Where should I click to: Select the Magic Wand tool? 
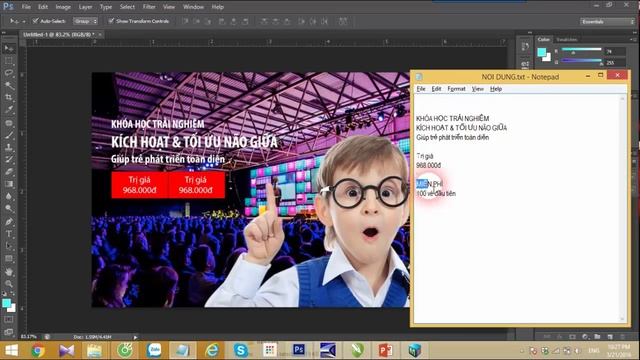point(9,86)
